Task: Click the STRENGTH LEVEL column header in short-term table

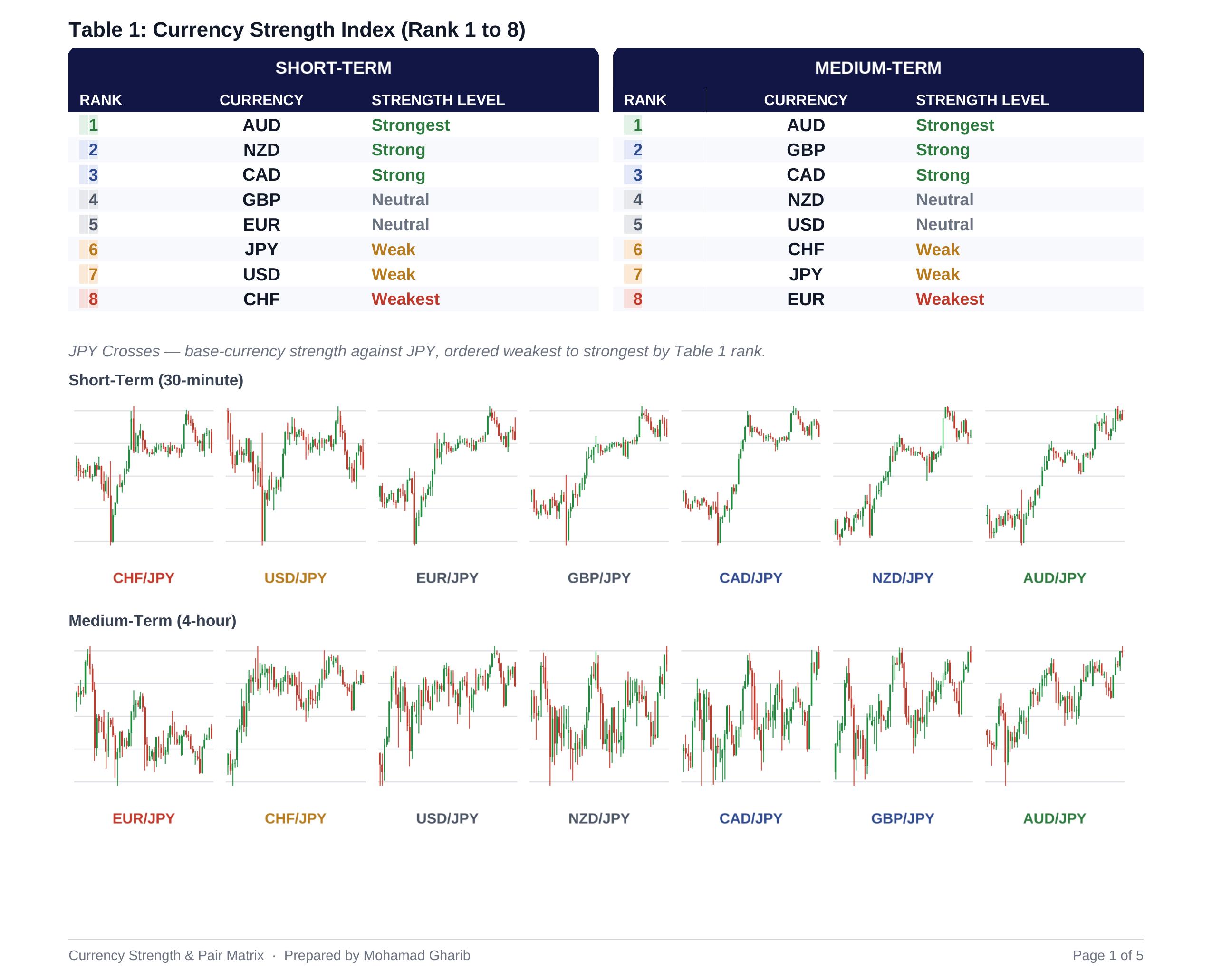Action: pos(437,100)
